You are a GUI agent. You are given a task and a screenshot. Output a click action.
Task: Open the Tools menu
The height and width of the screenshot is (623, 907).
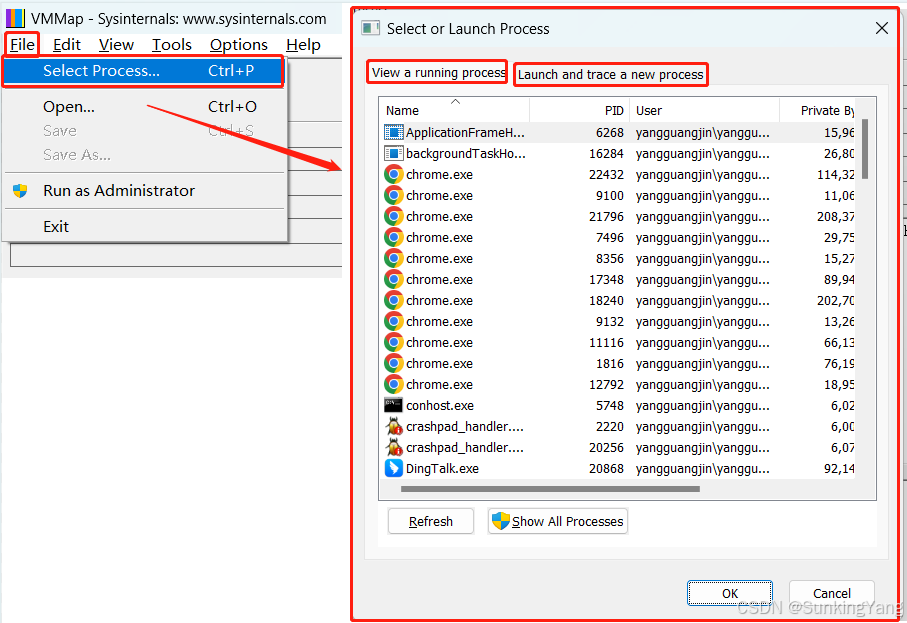tap(172, 45)
